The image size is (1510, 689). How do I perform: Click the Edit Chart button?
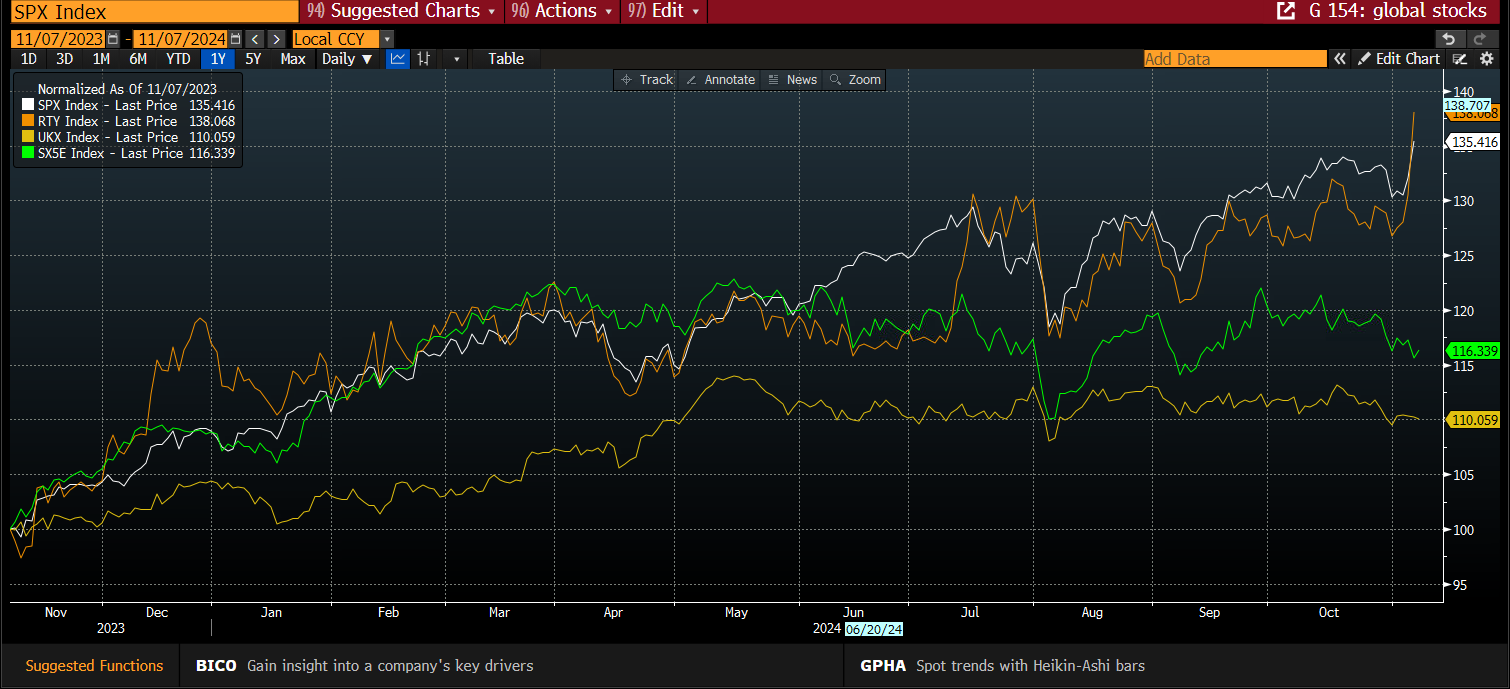(x=1398, y=59)
